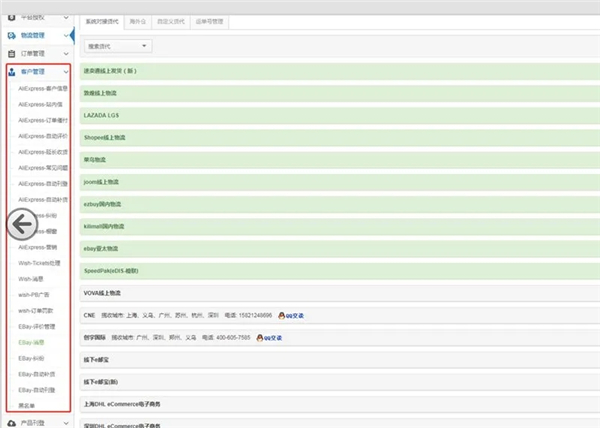
Task: Click the 订单管理 clipboard icon
Action: tap(12, 53)
